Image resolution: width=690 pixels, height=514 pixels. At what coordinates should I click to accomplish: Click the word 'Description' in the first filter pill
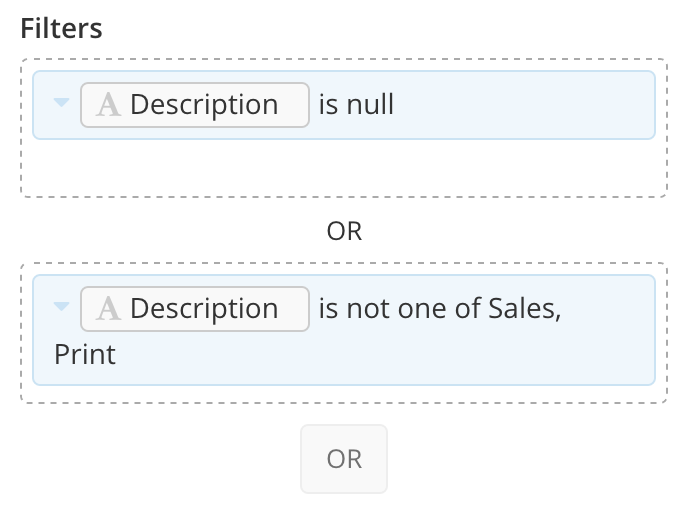coord(204,105)
